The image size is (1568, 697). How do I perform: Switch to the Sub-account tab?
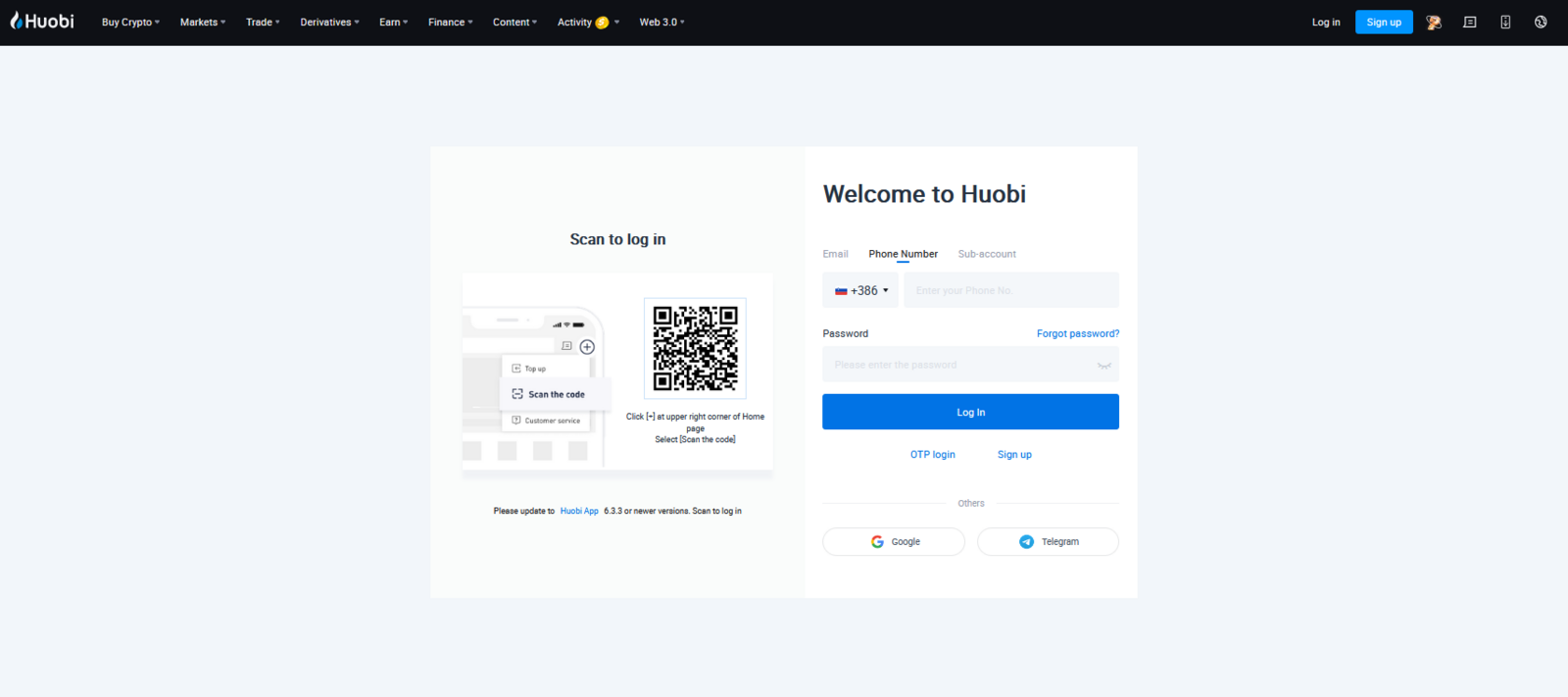pos(987,254)
